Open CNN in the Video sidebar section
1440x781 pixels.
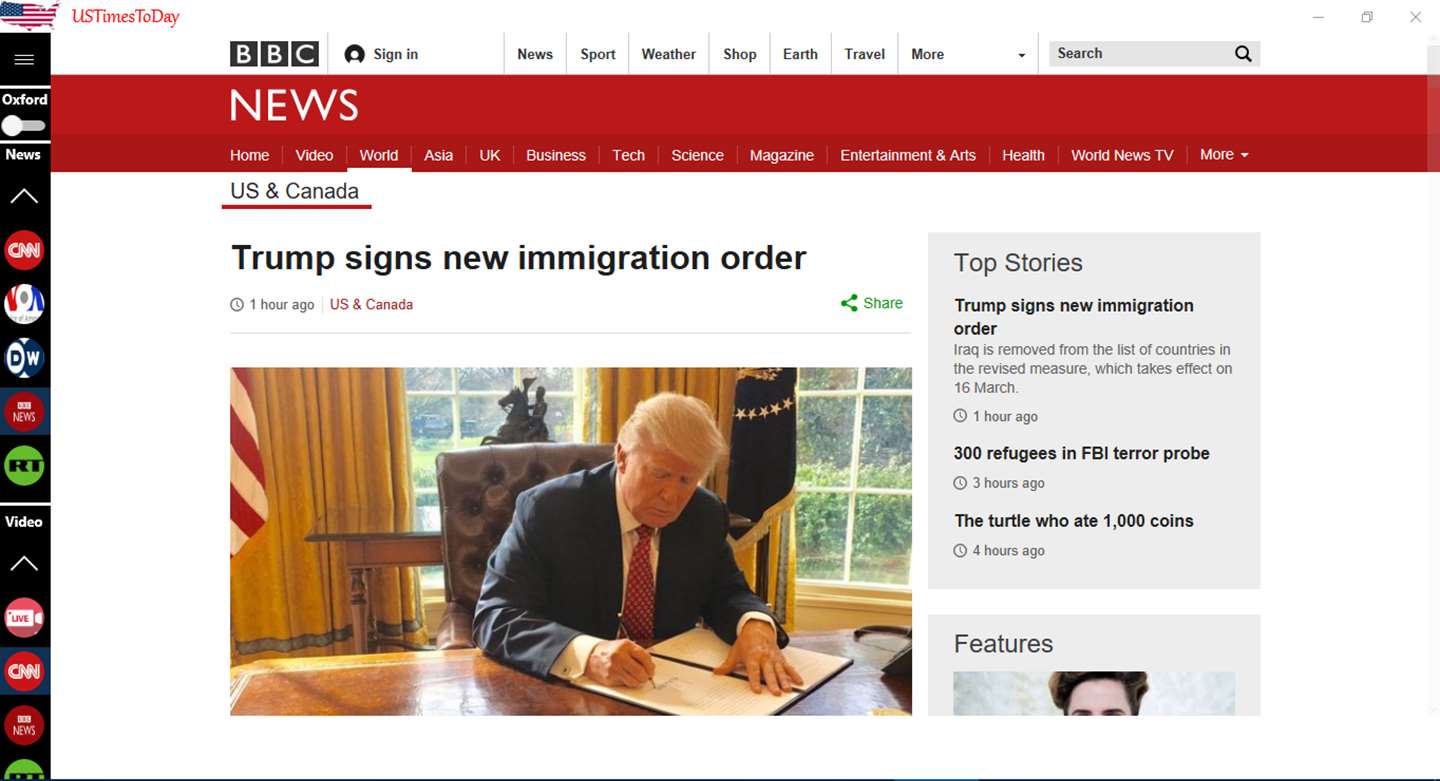[x=24, y=672]
